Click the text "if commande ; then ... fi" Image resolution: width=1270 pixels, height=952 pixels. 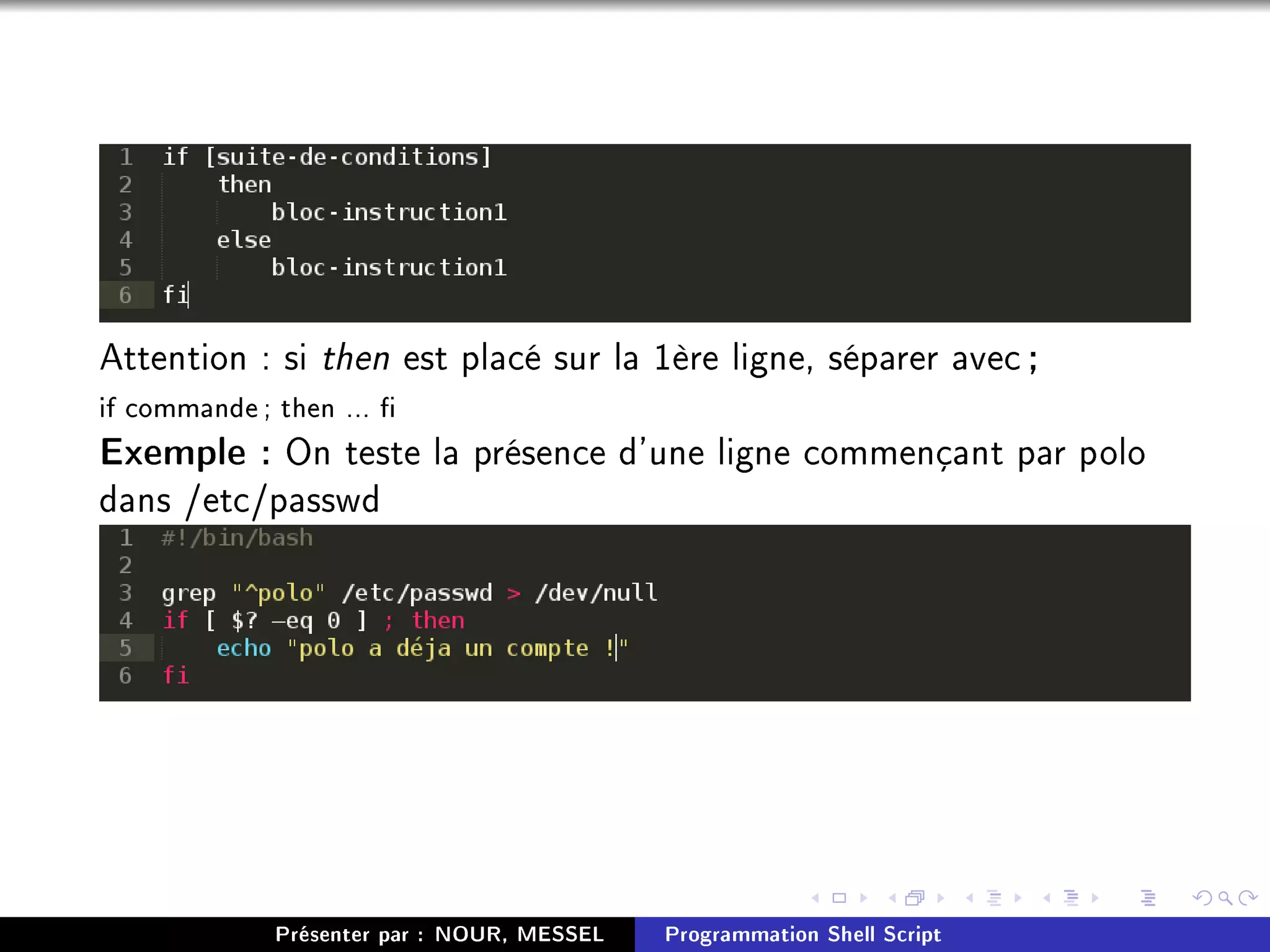pos(247,408)
